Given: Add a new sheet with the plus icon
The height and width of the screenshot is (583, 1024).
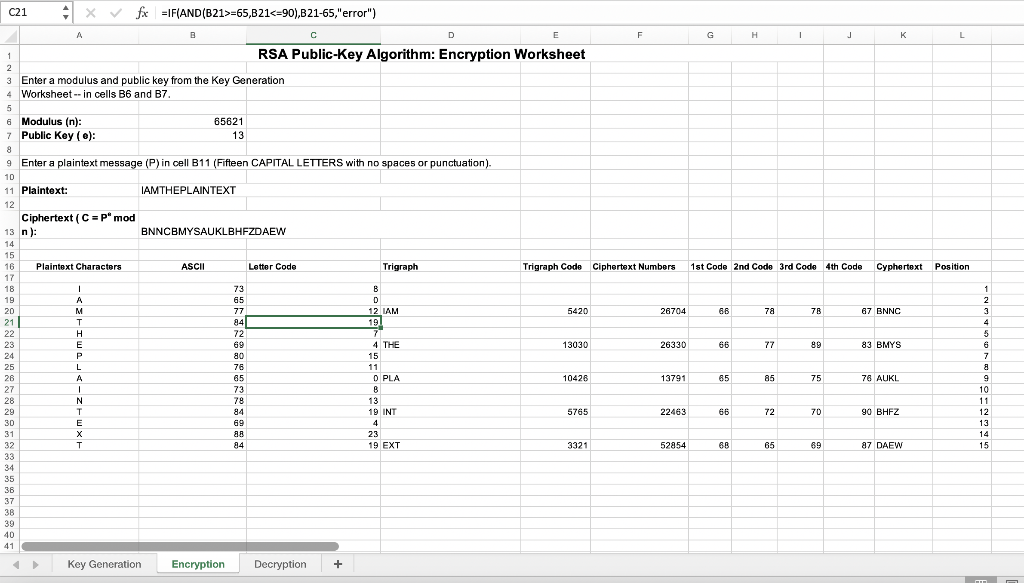Looking at the screenshot, I should pyautogui.click(x=337, y=564).
